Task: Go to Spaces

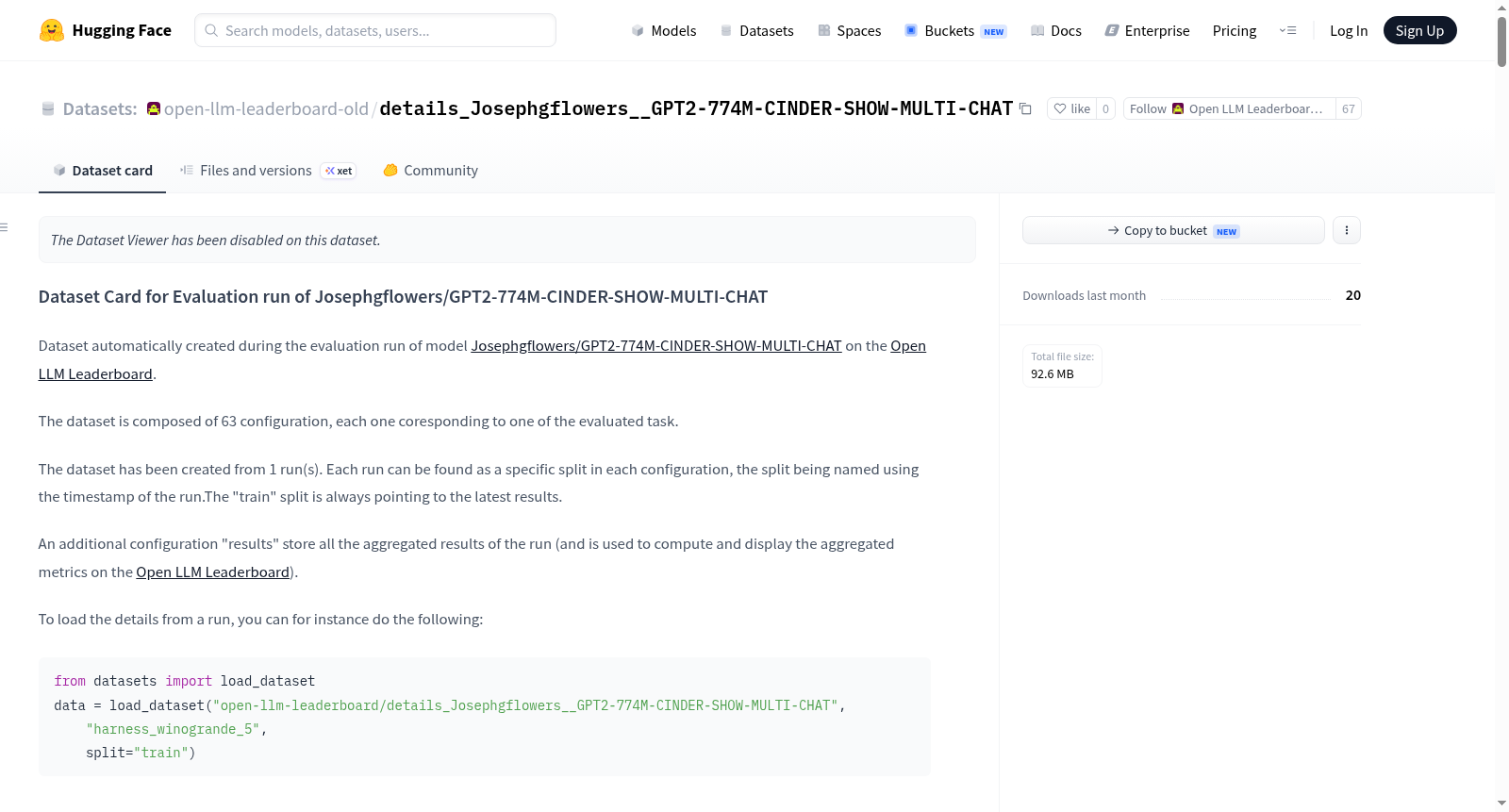Action: coord(850,30)
